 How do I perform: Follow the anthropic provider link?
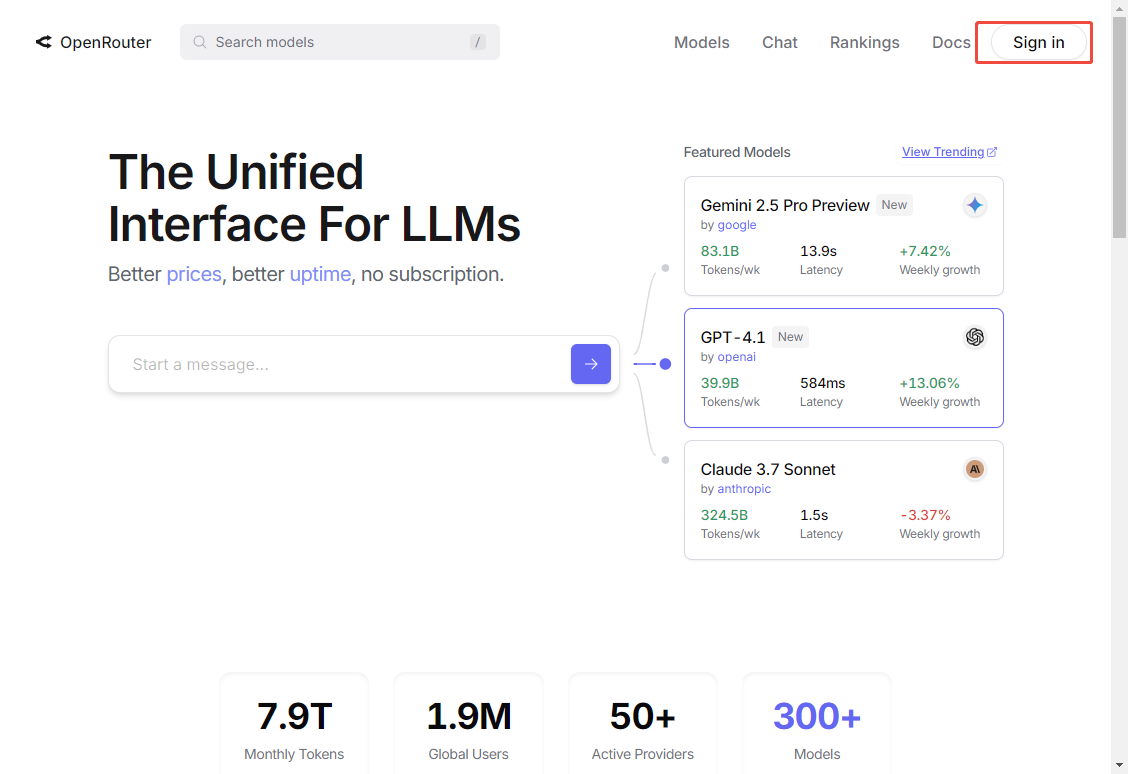(744, 488)
